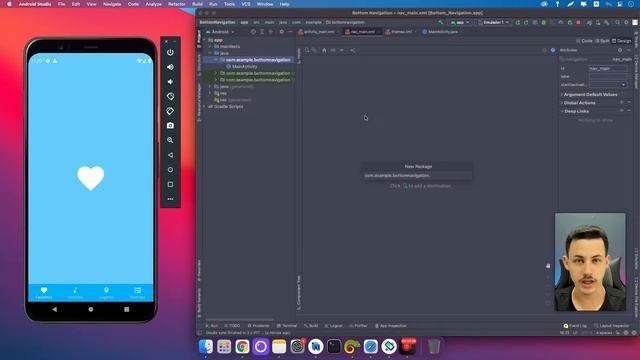The width and height of the screenshot is (640, 360).
Task: Open the Terminal tool window
Action: [x=287, y=326]
